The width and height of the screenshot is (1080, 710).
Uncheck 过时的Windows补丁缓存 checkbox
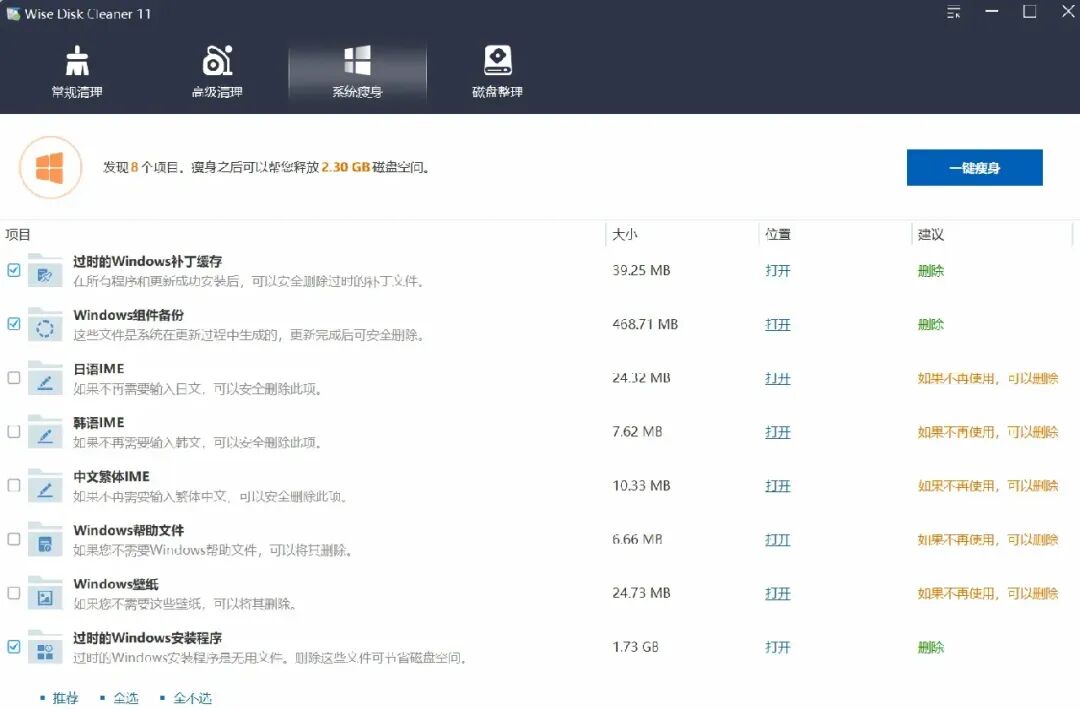tap(14, 270)
